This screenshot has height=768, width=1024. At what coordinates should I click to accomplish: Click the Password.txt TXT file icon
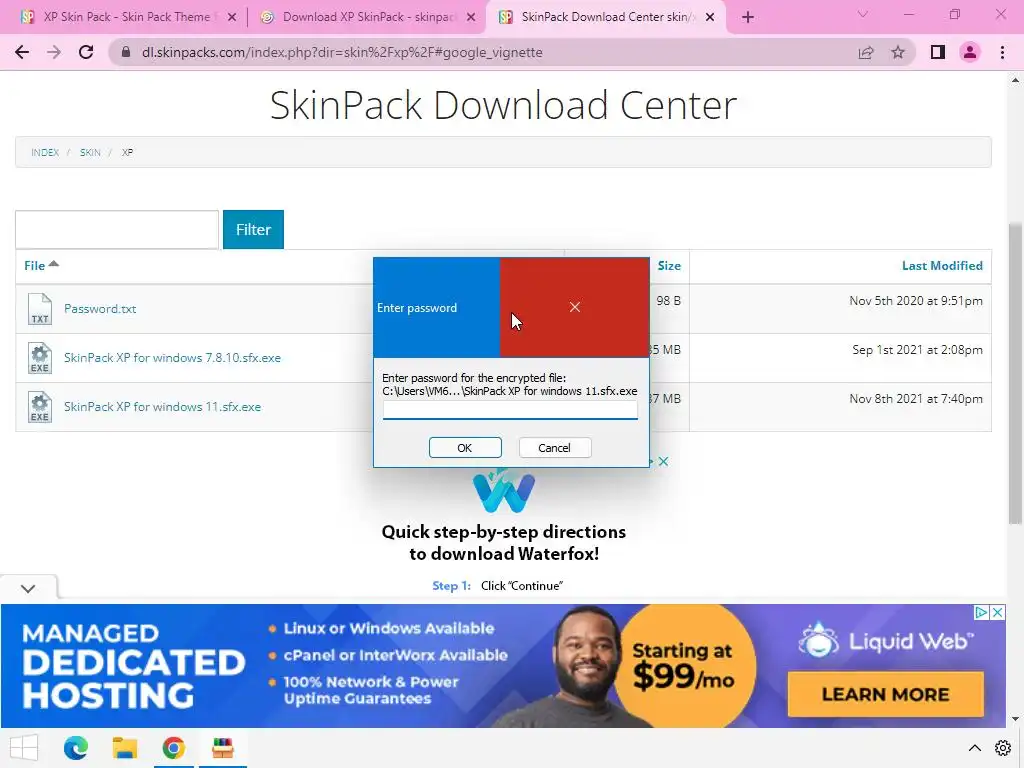tap(40, 308)
